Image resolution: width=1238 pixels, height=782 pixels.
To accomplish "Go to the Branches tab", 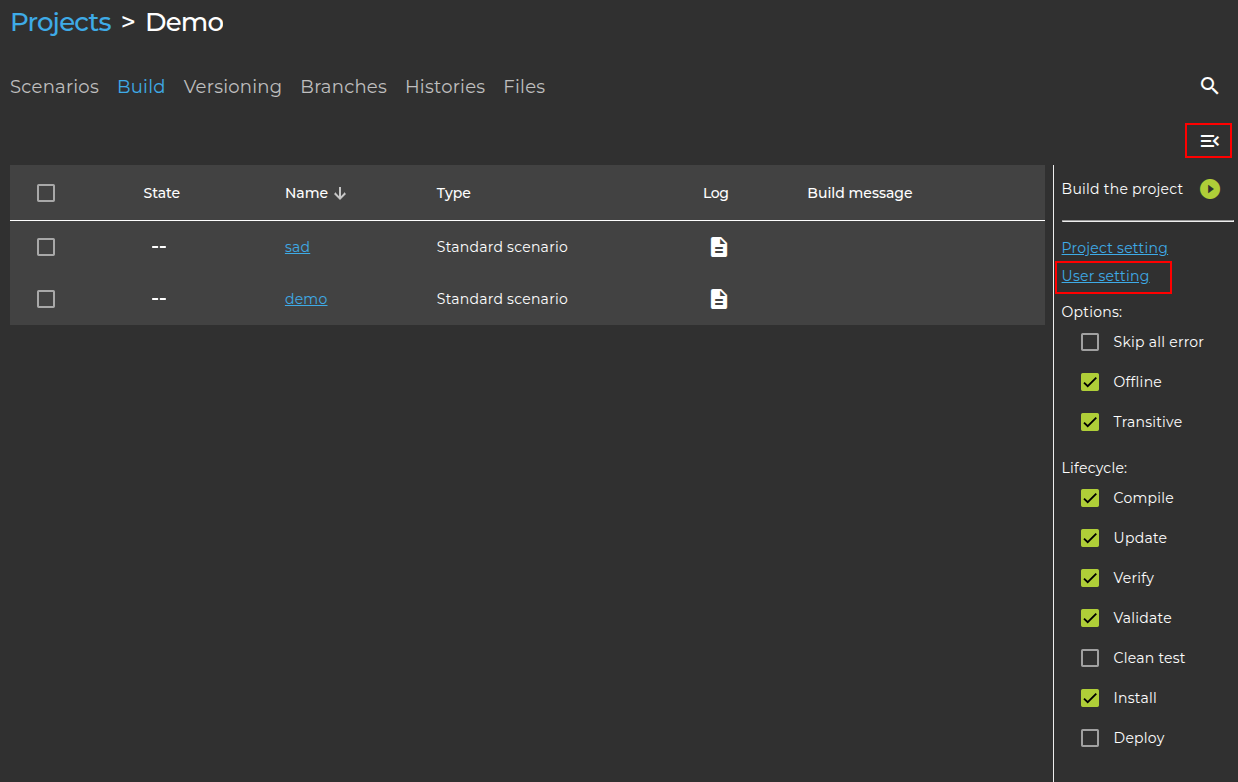I will click(x=343, y=87).
